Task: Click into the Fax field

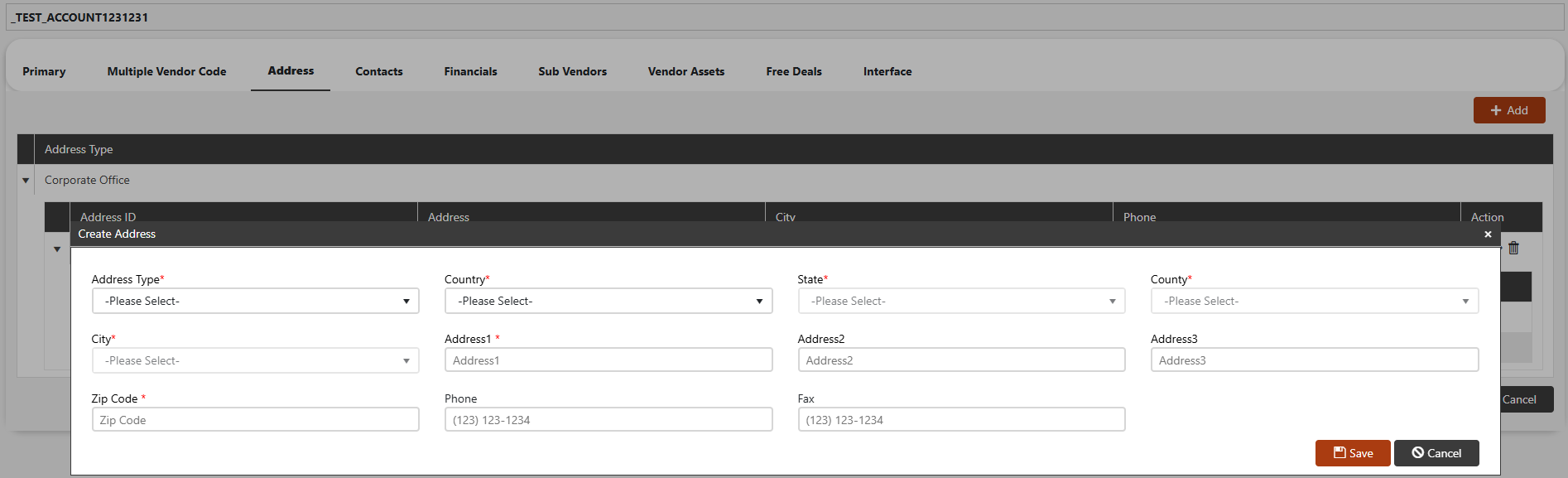Action: coord(961,420)
